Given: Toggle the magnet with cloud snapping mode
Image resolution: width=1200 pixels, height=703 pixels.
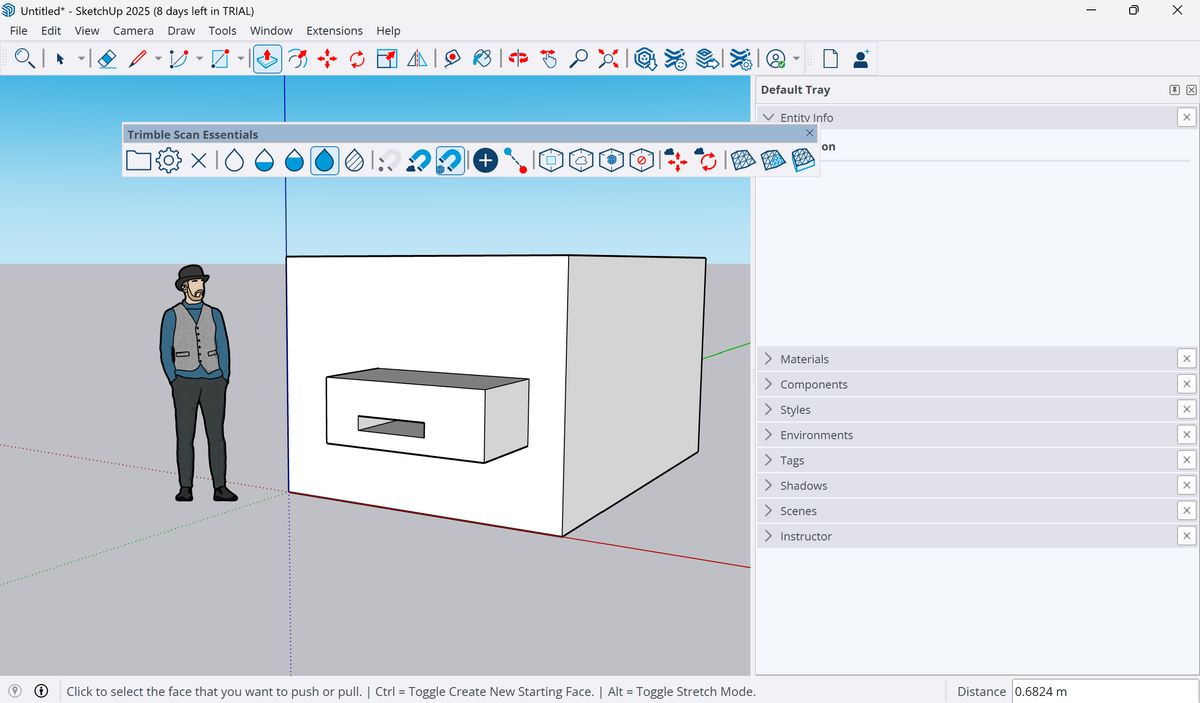Looking at the screenshot, I should click(420, 160).
